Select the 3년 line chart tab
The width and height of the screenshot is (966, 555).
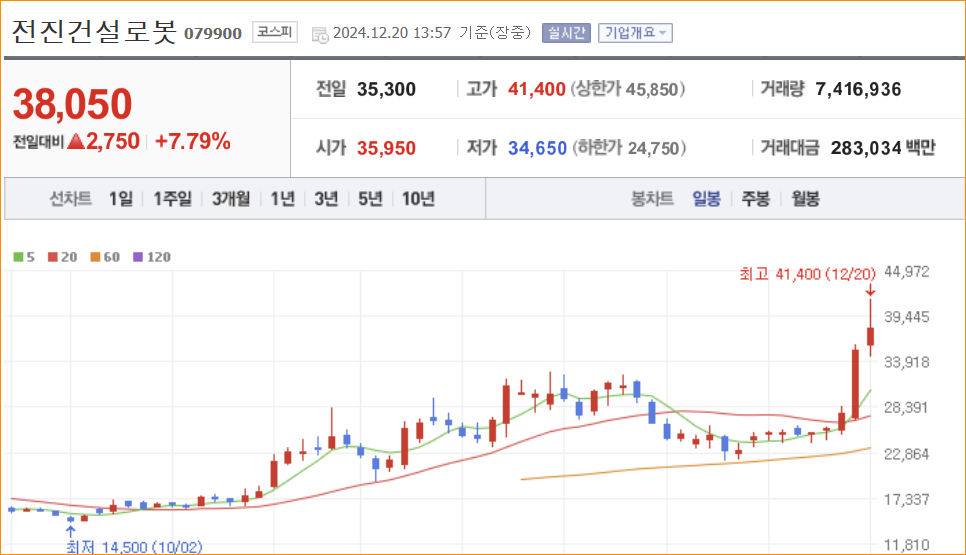pyautogui.click(x=326, y=198)
